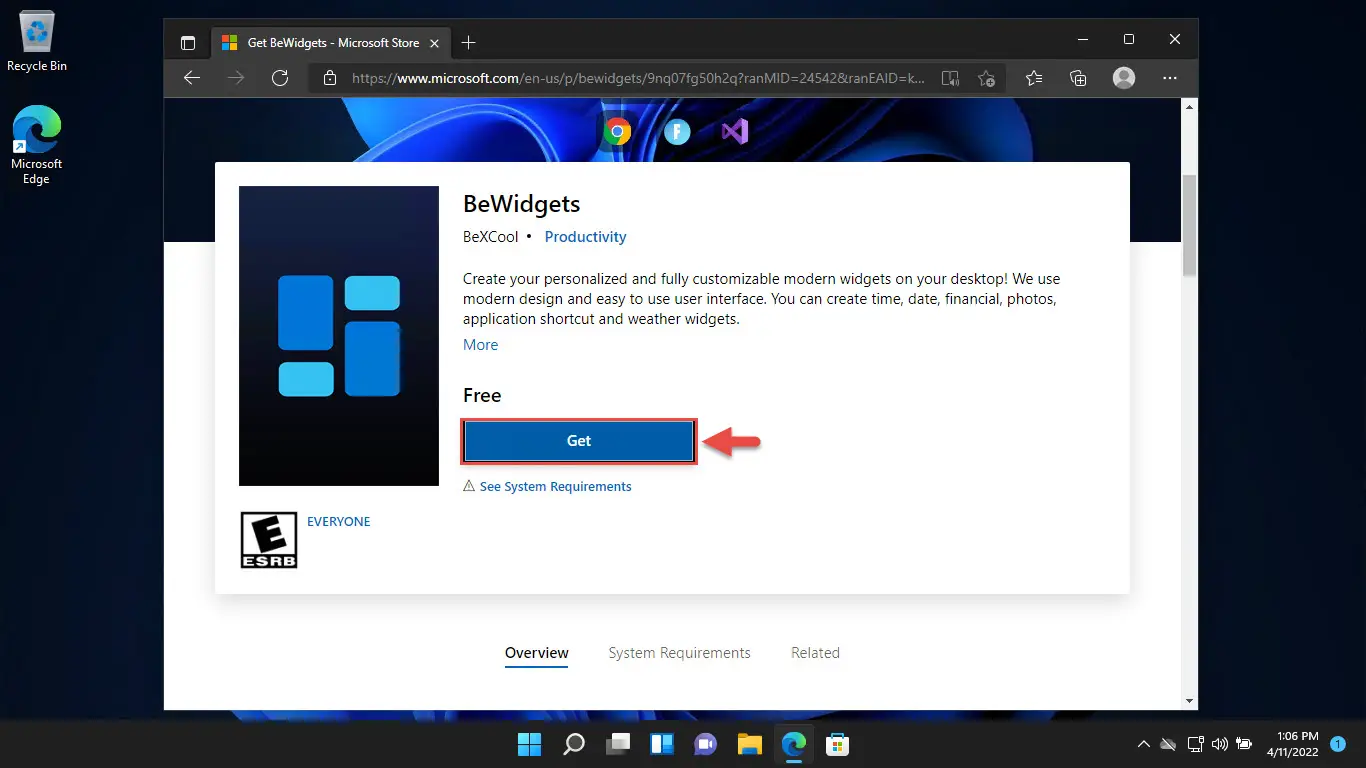Open a new tab with plus icon

(x=468, y=42)
